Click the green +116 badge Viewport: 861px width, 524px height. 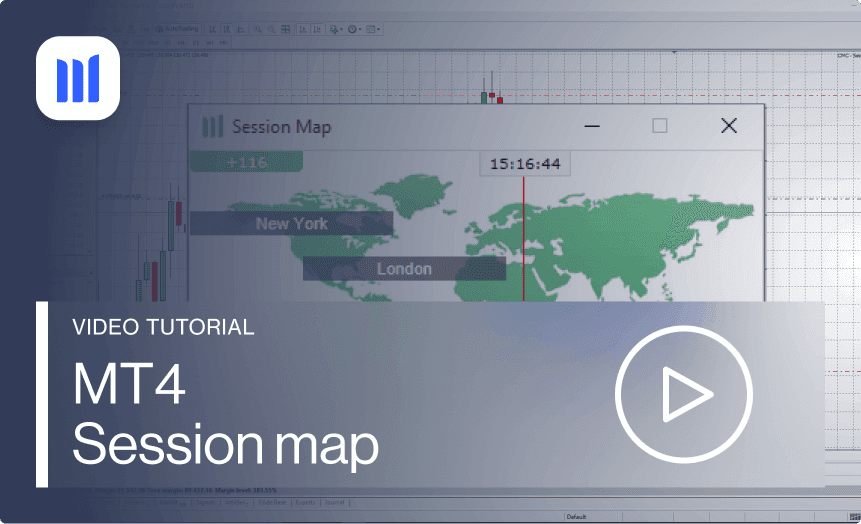click(246, 162)
